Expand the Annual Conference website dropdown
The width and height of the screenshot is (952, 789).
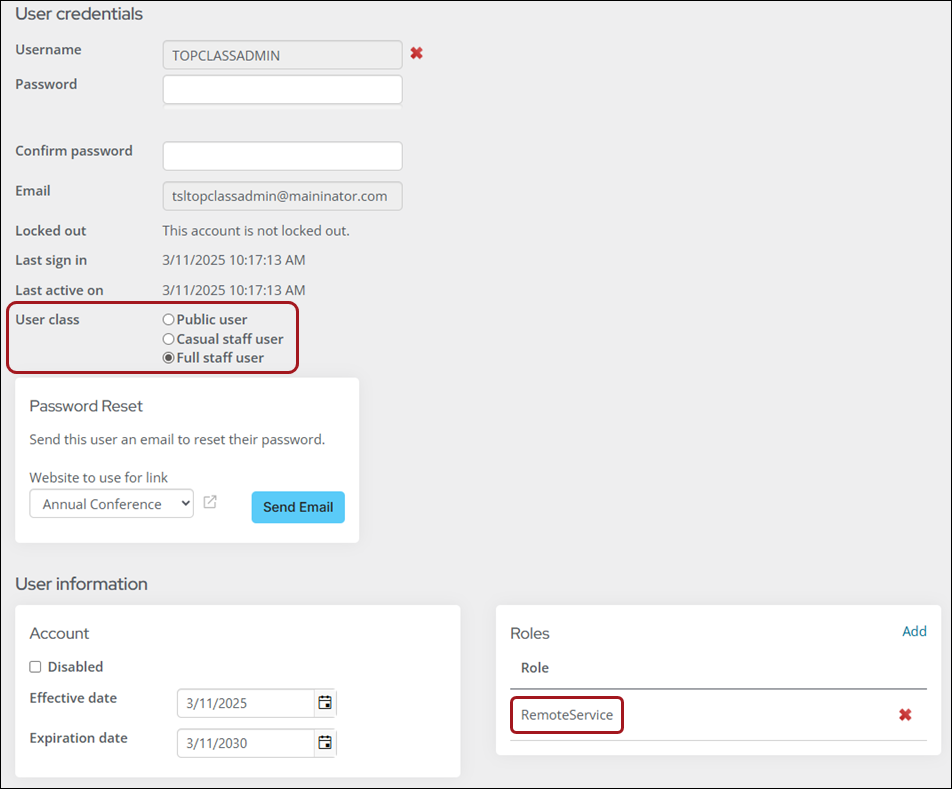[111, 504]
